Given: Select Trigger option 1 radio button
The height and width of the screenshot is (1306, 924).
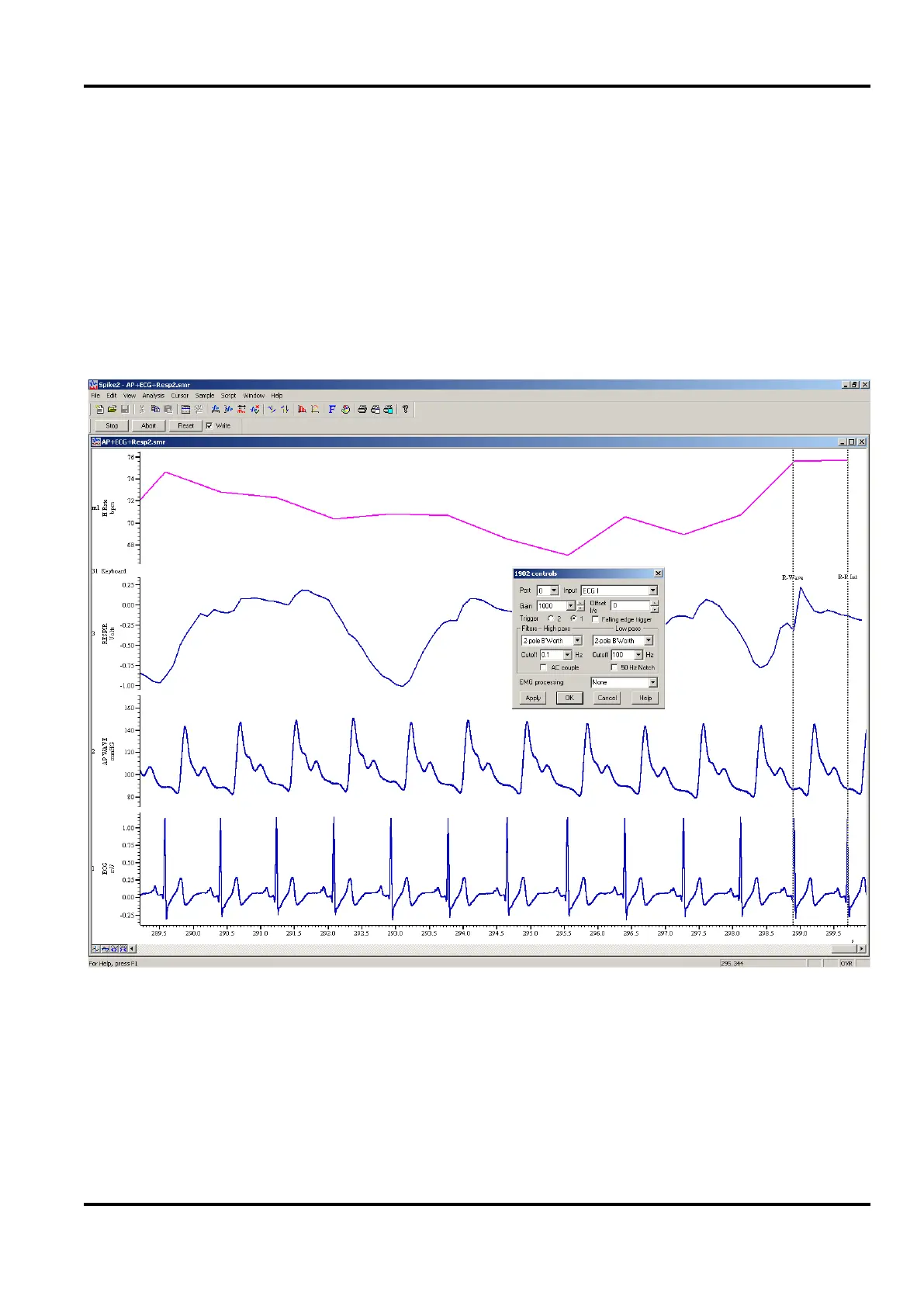Looking at the screenshot, I should tap(573, 618).
